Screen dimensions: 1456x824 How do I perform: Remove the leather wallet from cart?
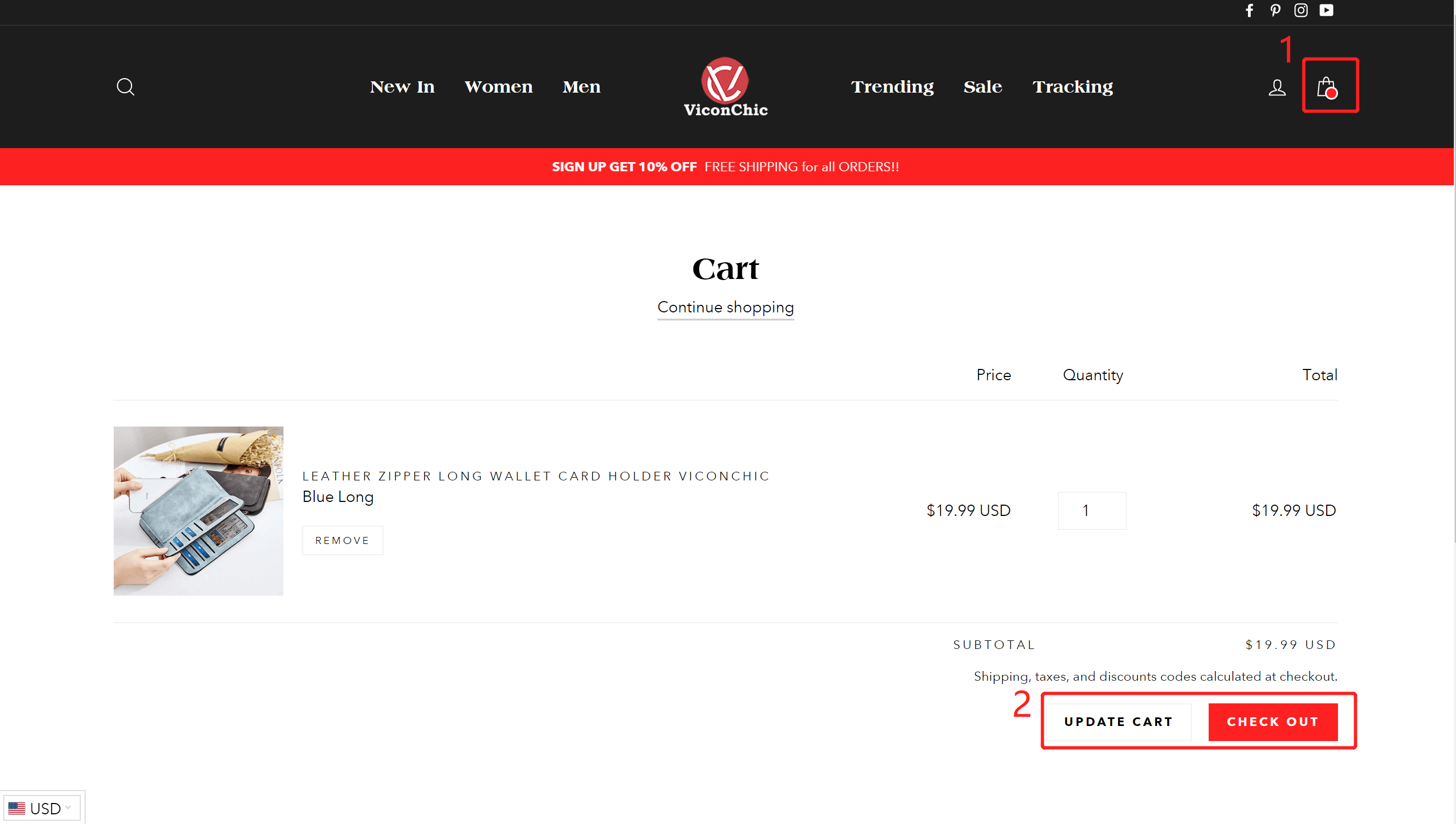343,540
